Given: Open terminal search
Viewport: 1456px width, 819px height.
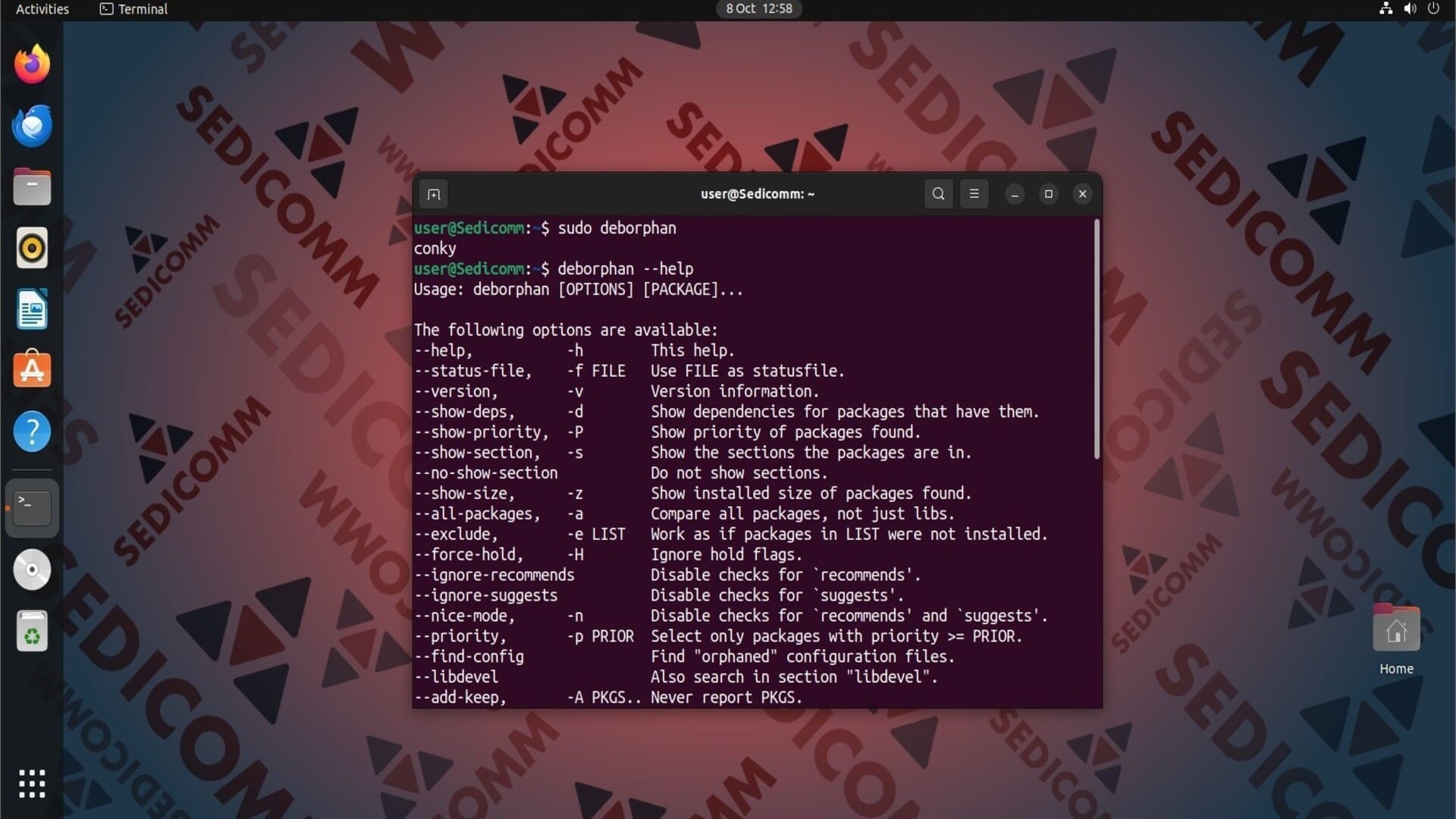Looking at the screenshot, I should point(938,194).
